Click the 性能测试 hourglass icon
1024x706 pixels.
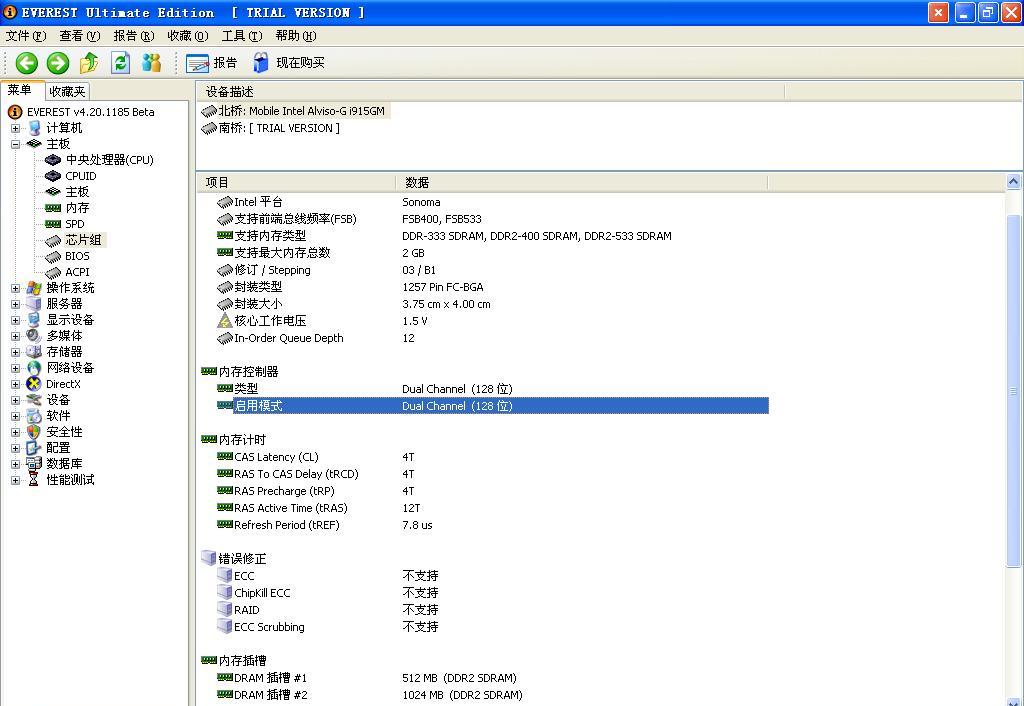(34, 480)
